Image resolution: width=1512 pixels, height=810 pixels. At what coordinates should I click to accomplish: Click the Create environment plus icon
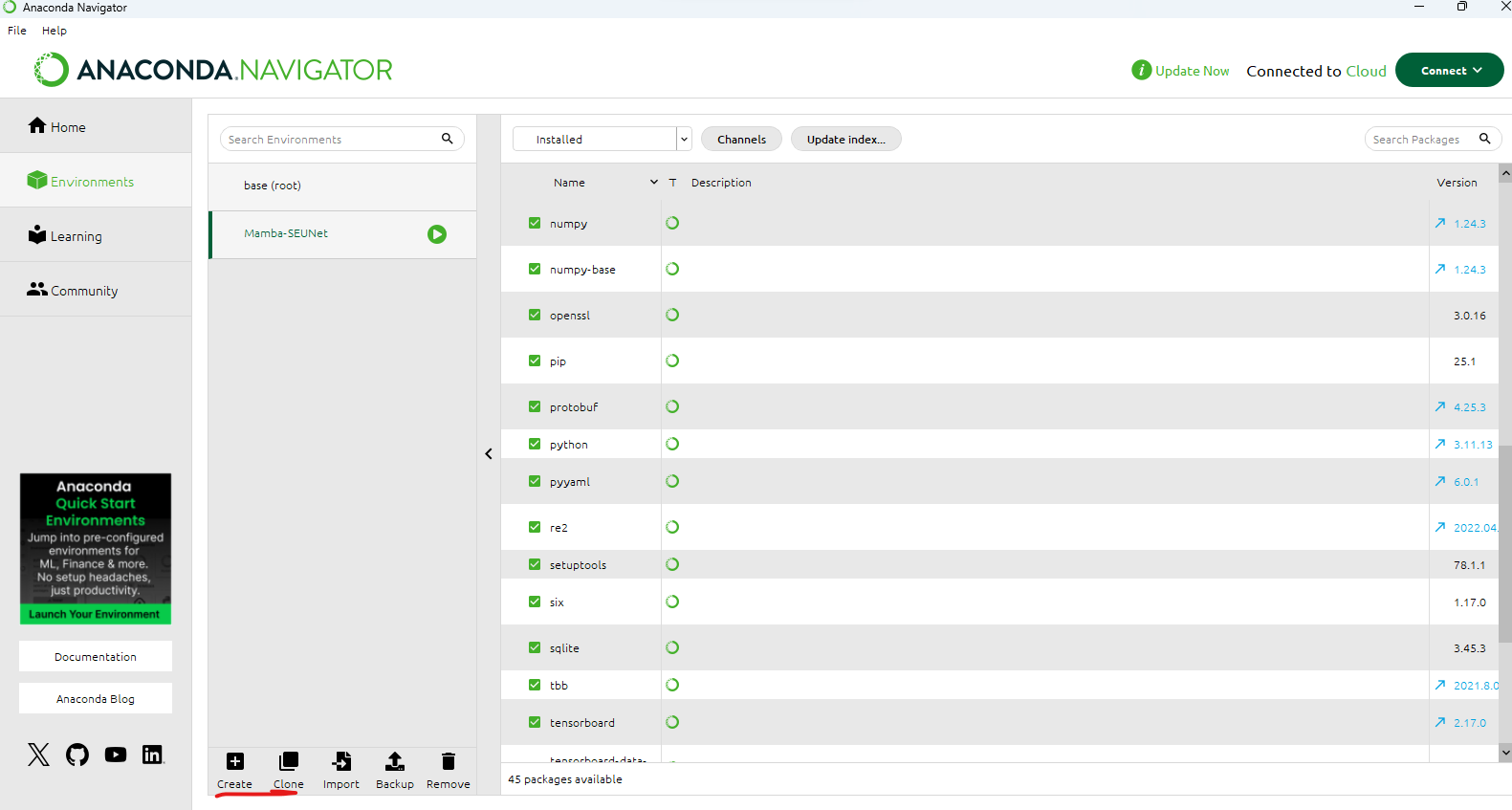[x=235, y=761]
